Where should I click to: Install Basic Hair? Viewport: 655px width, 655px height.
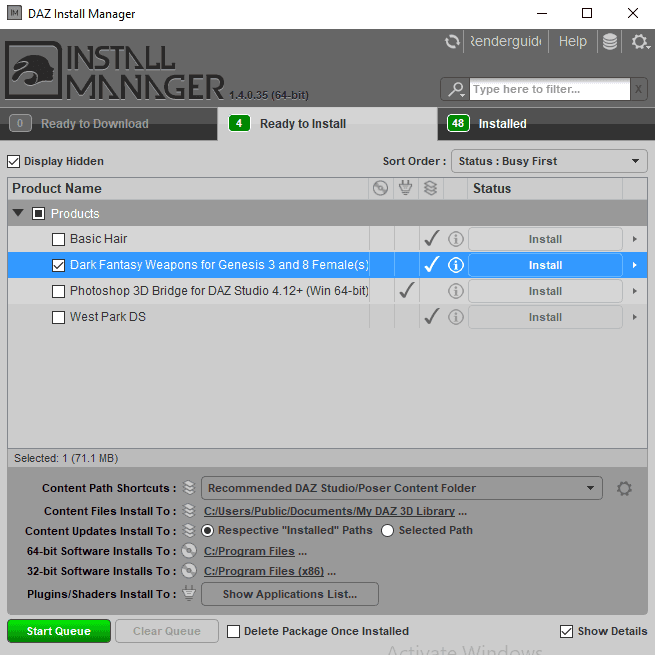(x=545, y=239)
